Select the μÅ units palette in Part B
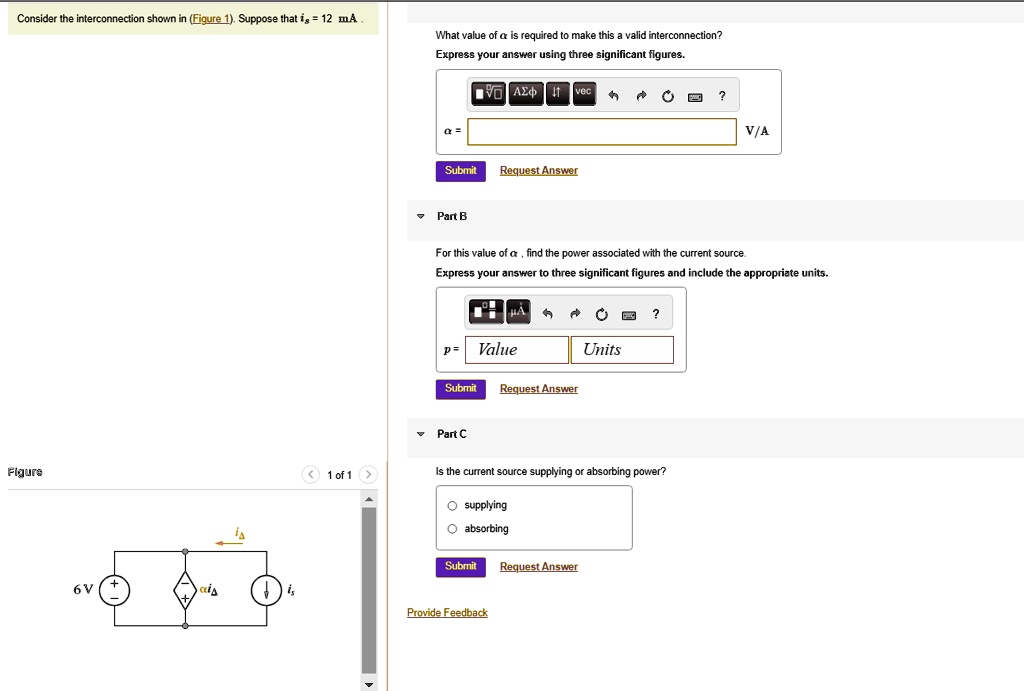Image resolution: width=1024 pixels, height=691 pixels. click(x=517, y=310)
